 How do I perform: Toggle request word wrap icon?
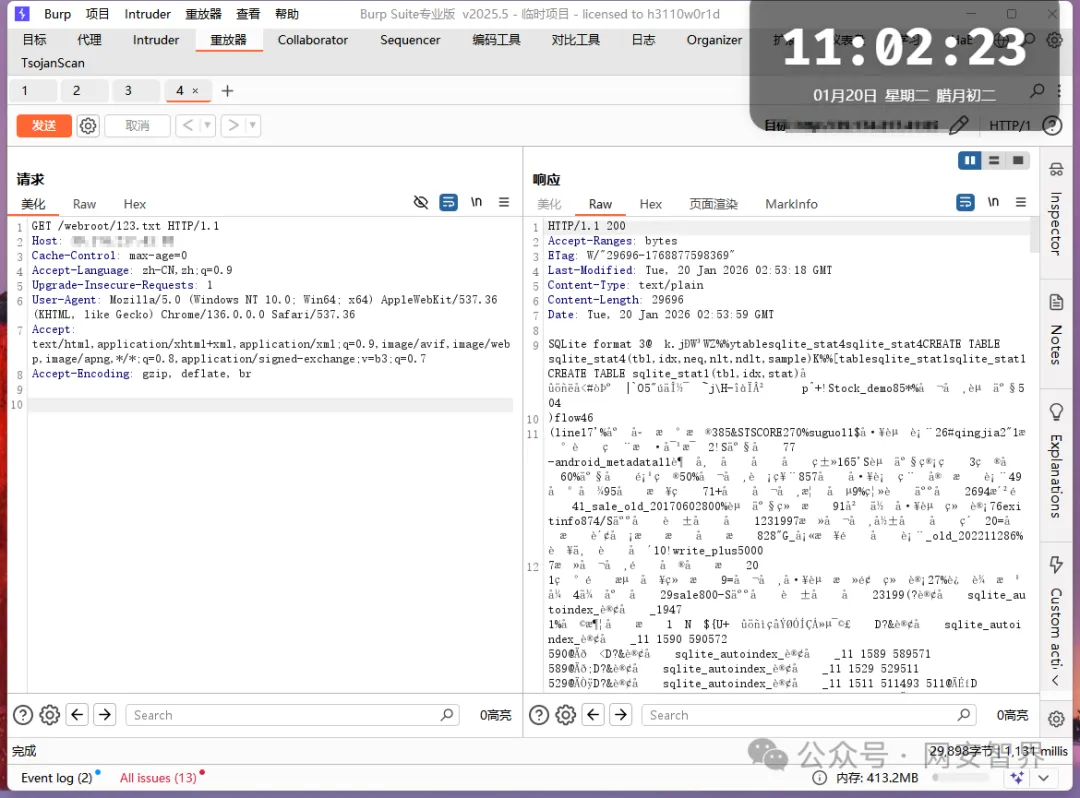448,202
